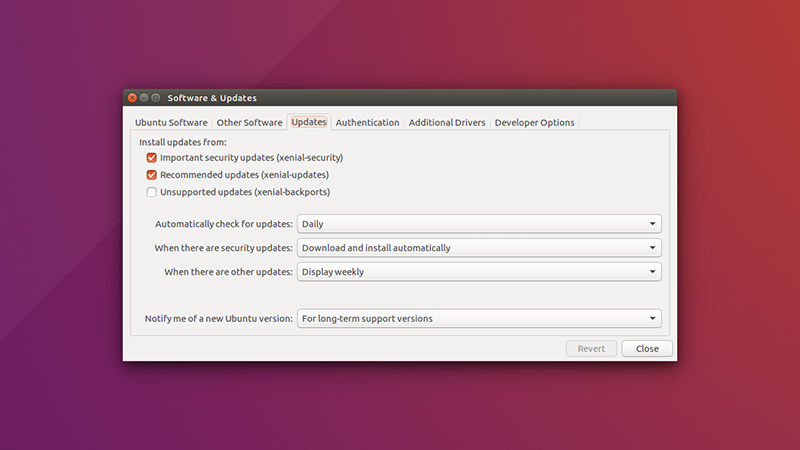The image size is (800, 450).
Task: Open the Additional Drivers tab
Action: click(447, 123)
